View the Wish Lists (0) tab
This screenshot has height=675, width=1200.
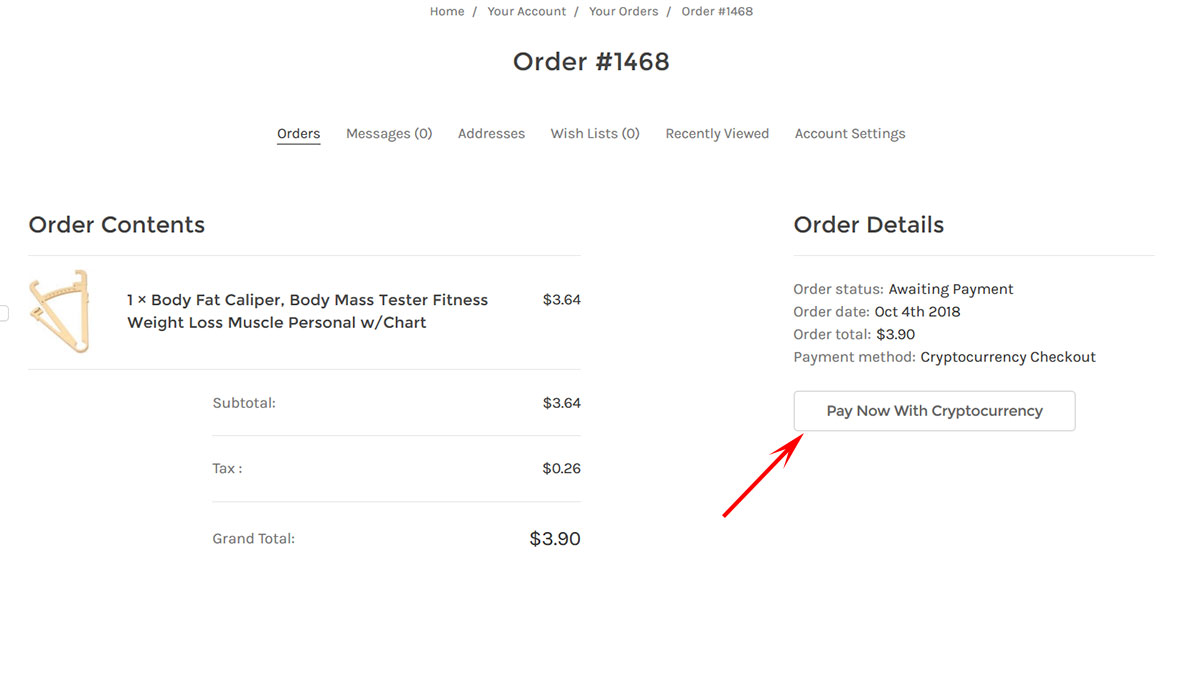[595, 134]
